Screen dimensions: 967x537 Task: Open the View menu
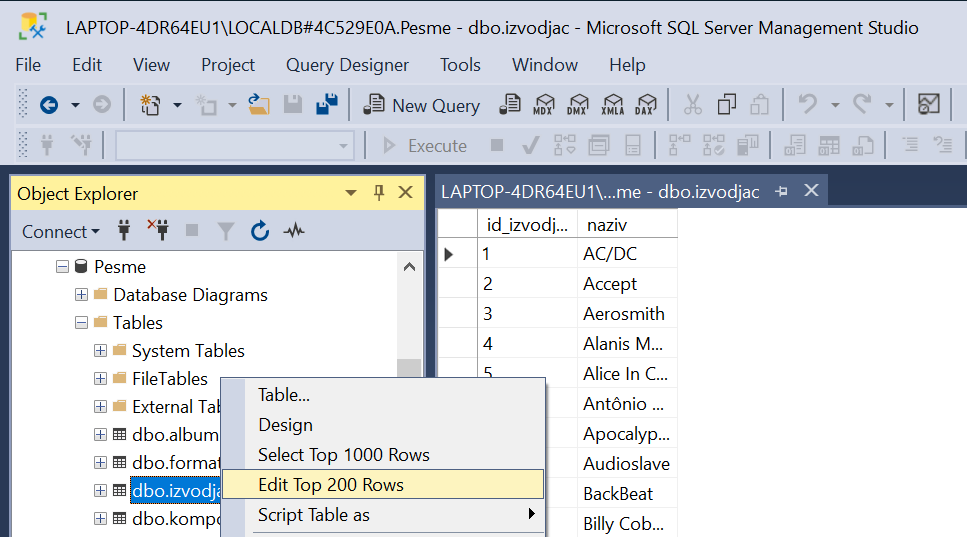click(x=151, y=65)
